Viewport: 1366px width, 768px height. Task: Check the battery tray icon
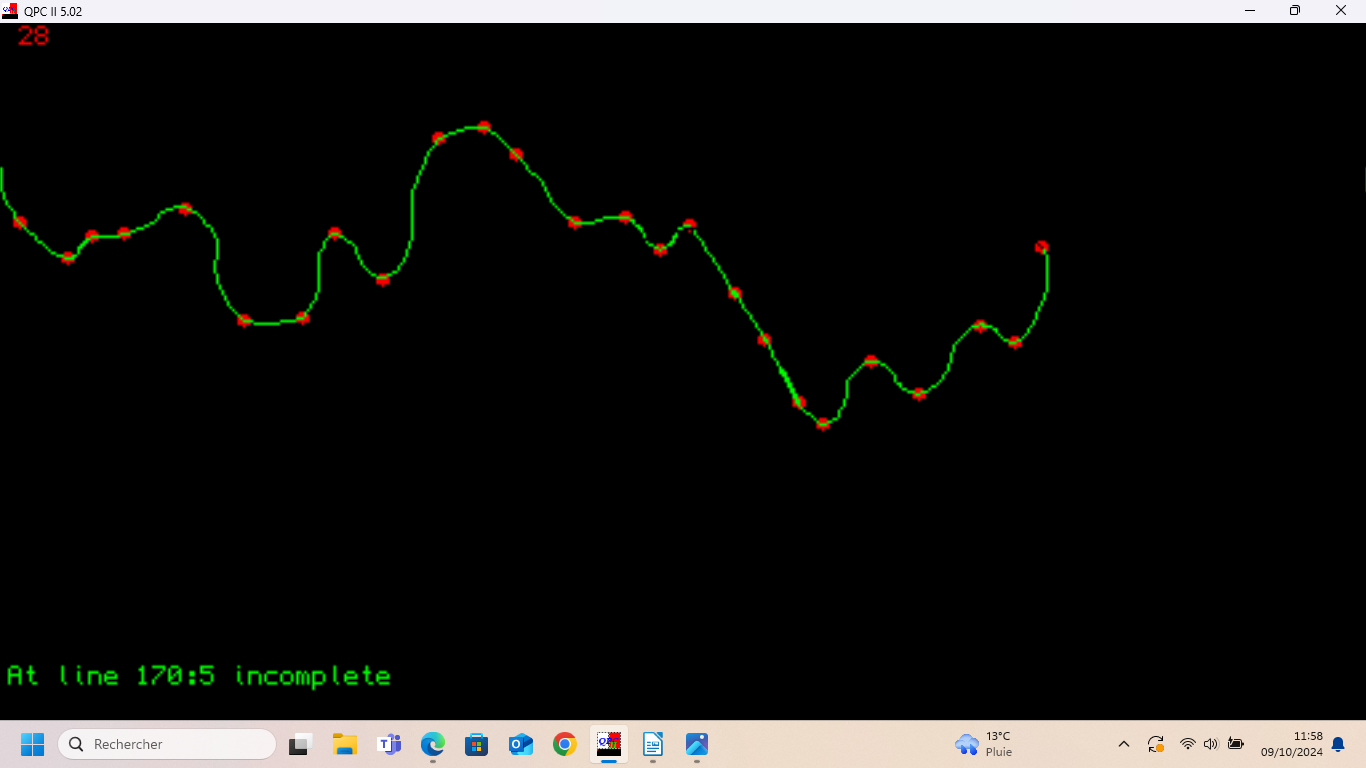pyautogui.click(x=1236, y=744)
